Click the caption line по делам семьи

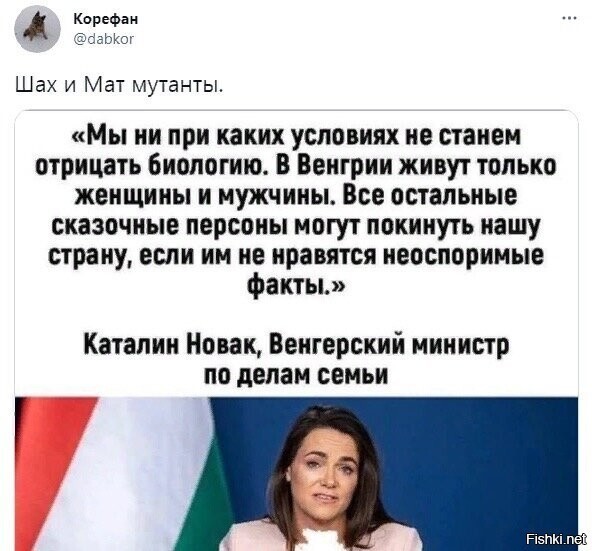pyautogui.click(x=296, y=374)
